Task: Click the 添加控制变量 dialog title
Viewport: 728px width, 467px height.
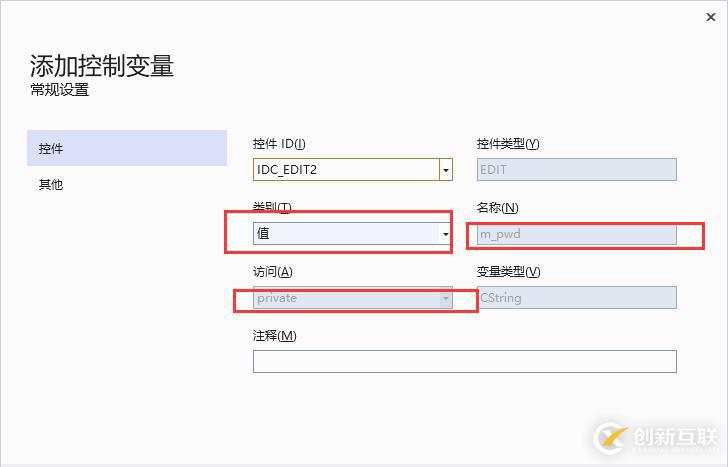Action: click(102, 66)
